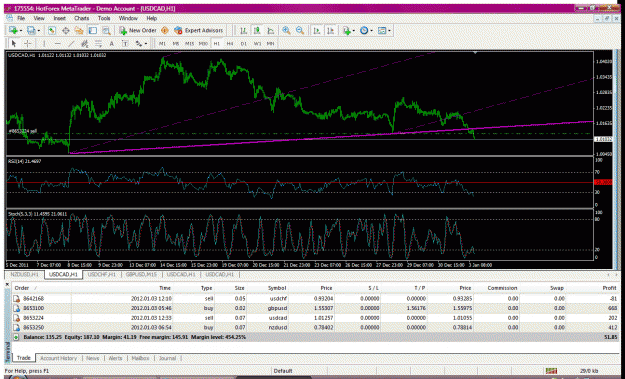Viewport: 625px width, 379px height.
Task: Expand the Arrows tool dropdown arrow
Action: pyautogui.click(x=145, y=43)
